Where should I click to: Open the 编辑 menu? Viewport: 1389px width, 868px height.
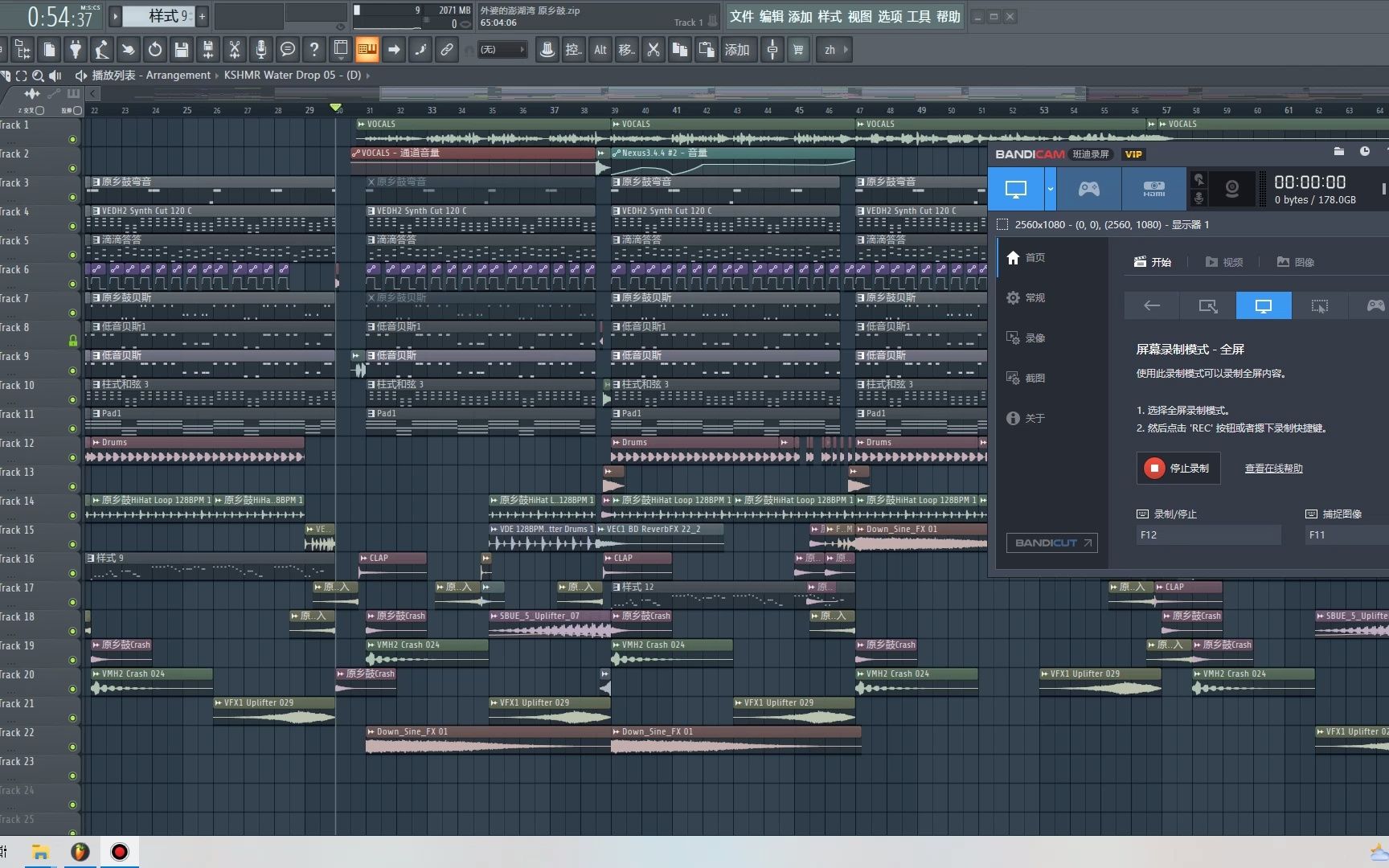(771, 16)
